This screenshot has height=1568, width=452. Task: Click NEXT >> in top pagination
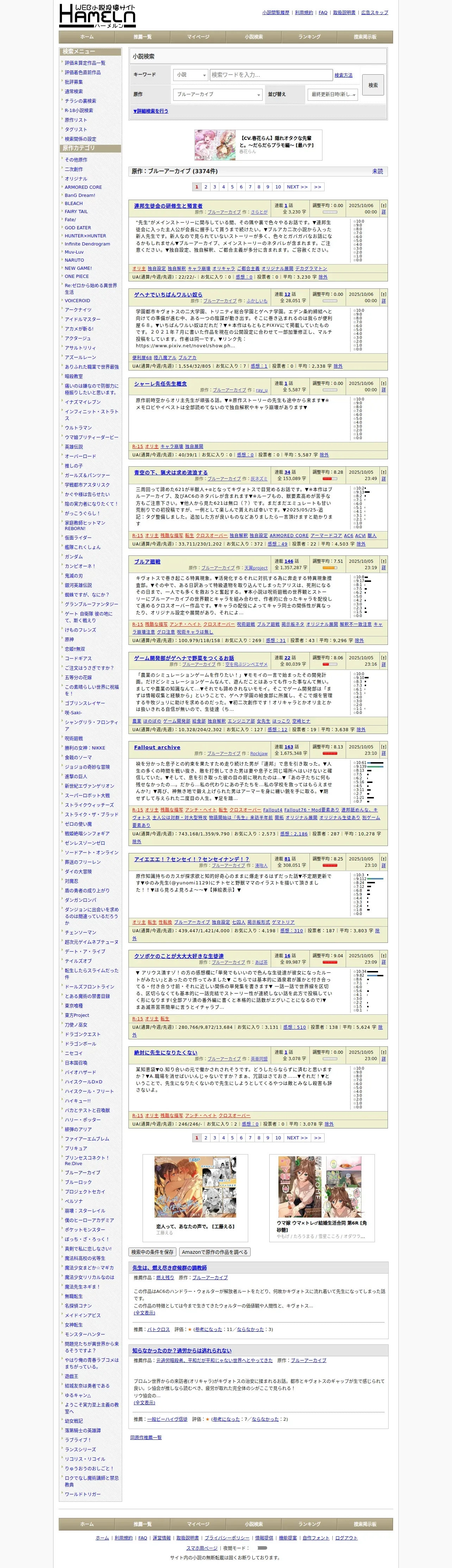pos(297,187)
